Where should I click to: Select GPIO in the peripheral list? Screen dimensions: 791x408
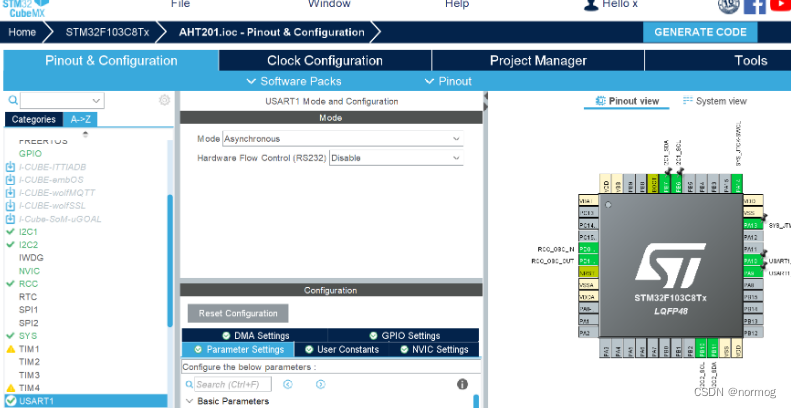click(x=30, y=154)
